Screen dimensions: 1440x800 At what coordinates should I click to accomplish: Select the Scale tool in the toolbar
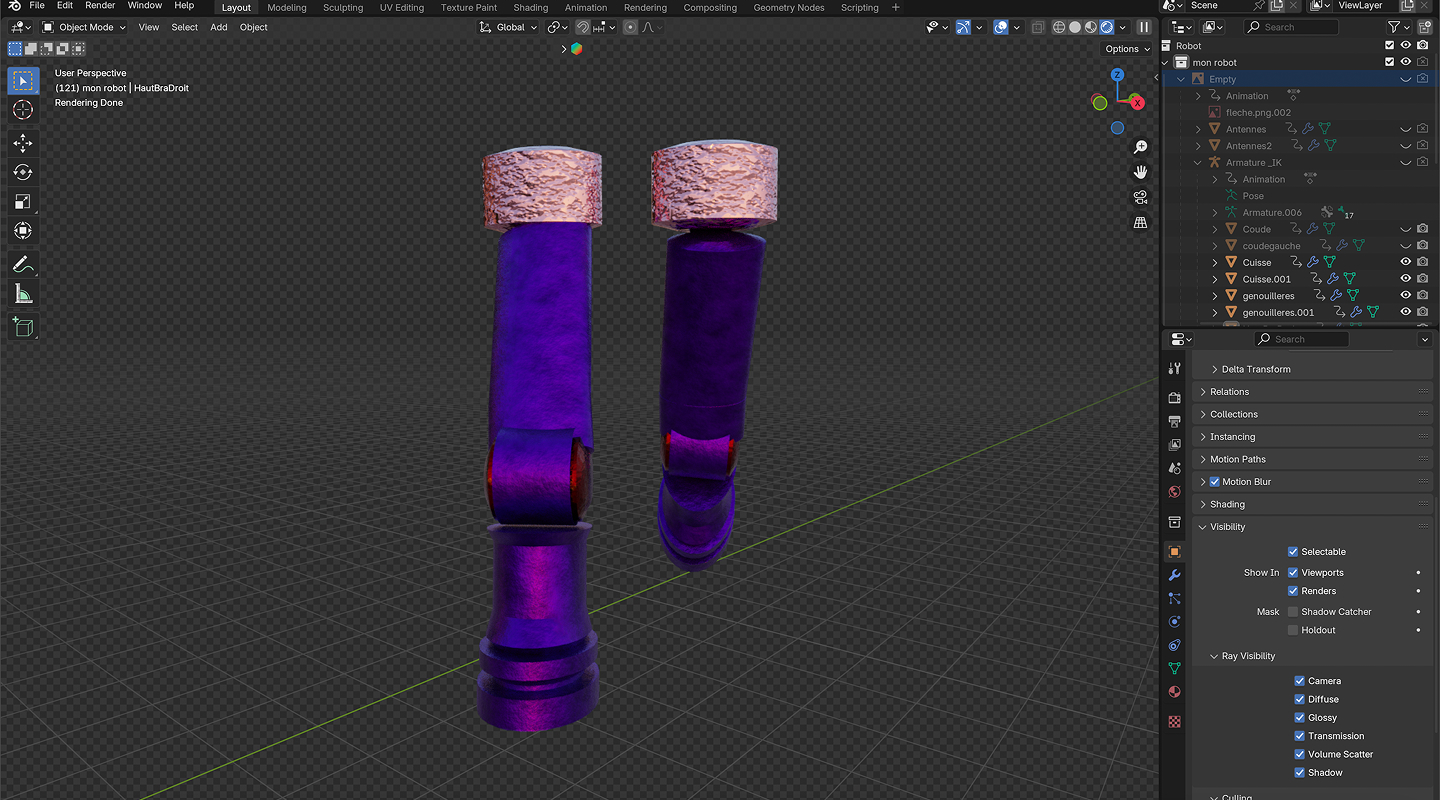point(23,201)
